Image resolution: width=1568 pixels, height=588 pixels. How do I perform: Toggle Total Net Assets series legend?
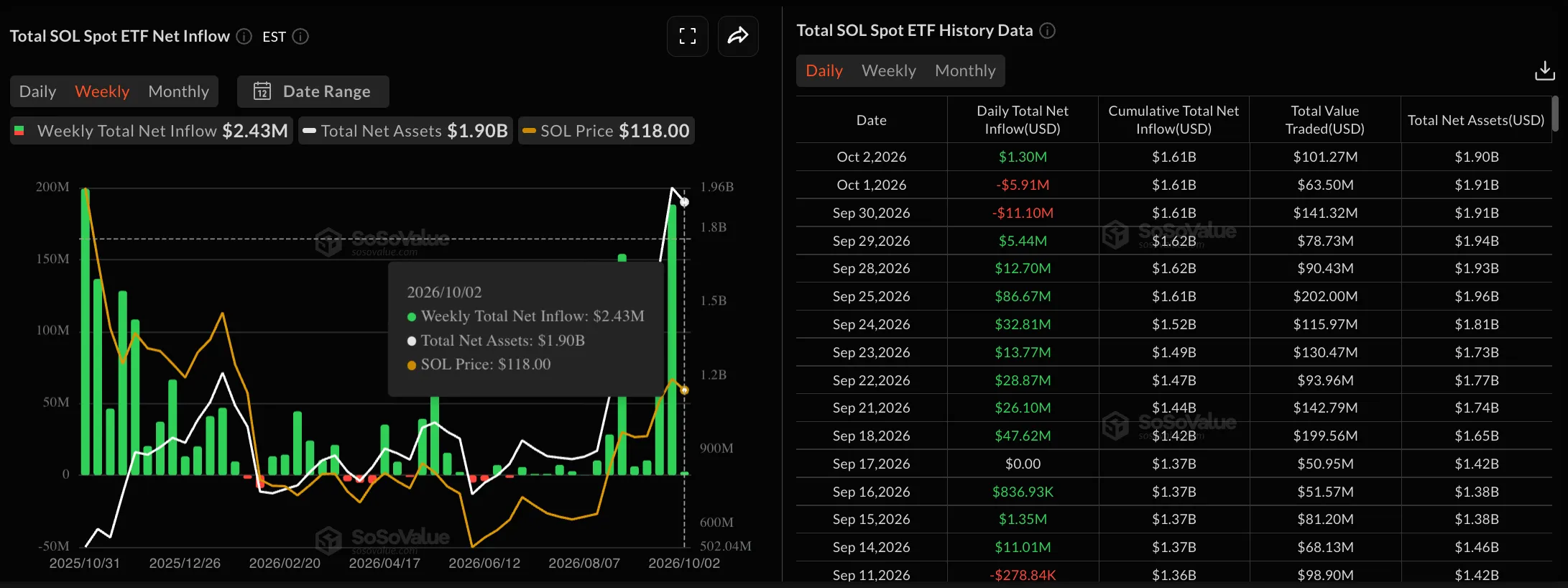(x=405, y=131)
